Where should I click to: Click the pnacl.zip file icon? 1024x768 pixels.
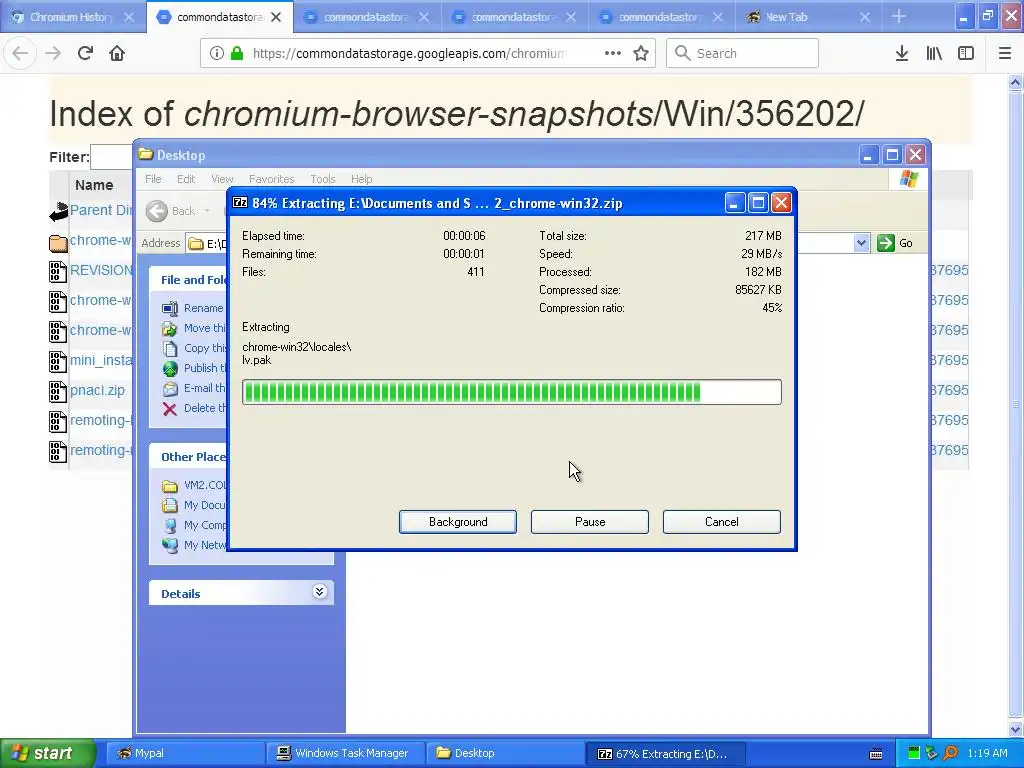(58, 391)
